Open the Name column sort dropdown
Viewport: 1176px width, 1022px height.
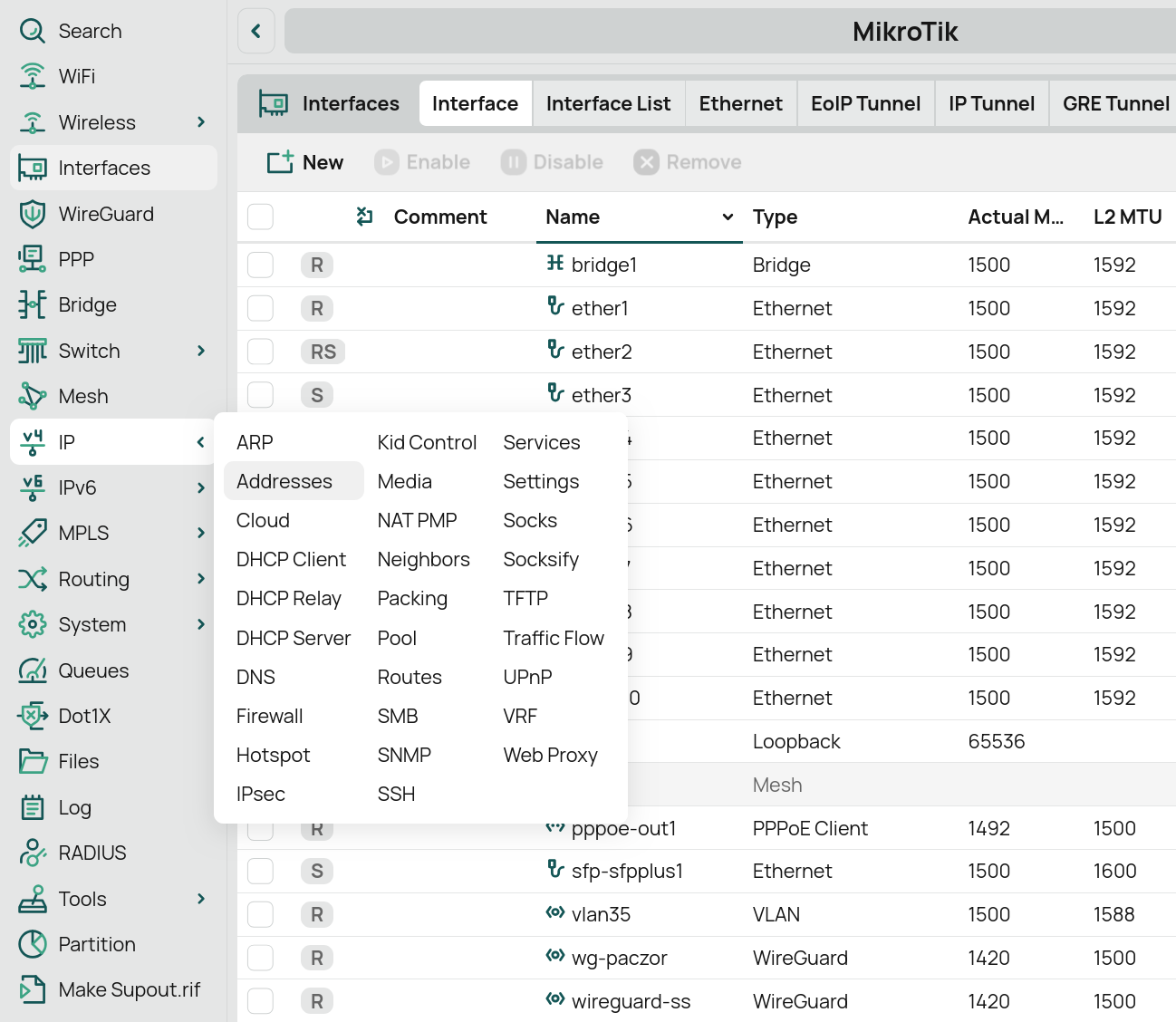point(727,217)
